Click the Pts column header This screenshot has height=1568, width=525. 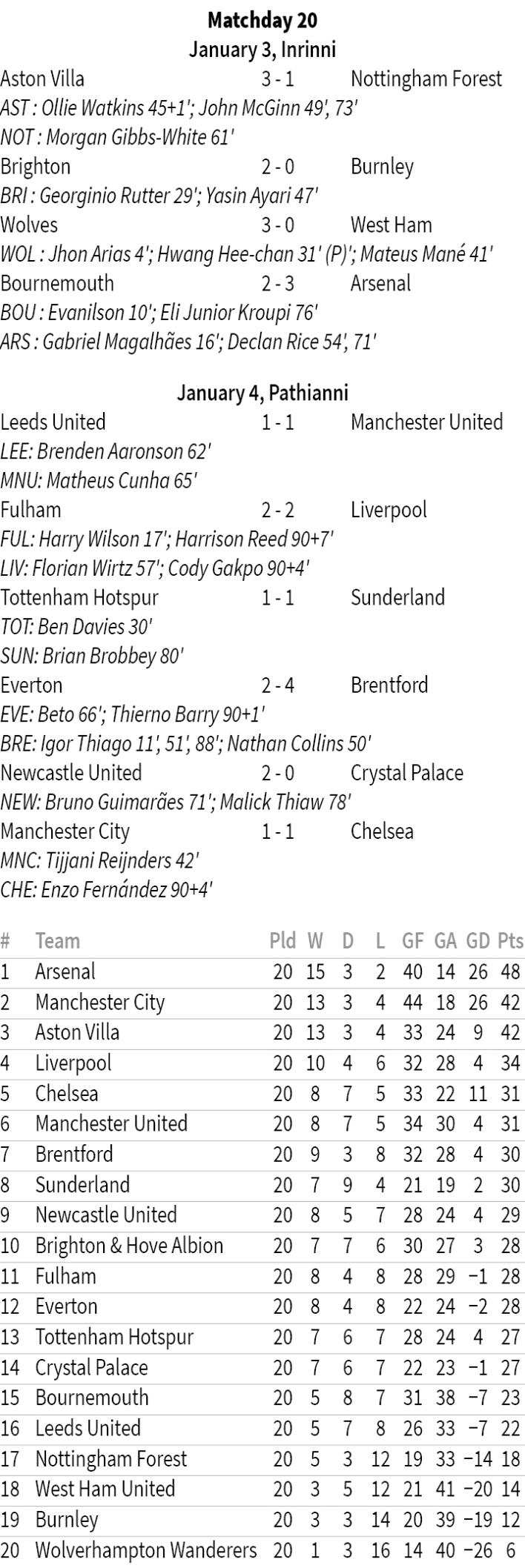510,941
